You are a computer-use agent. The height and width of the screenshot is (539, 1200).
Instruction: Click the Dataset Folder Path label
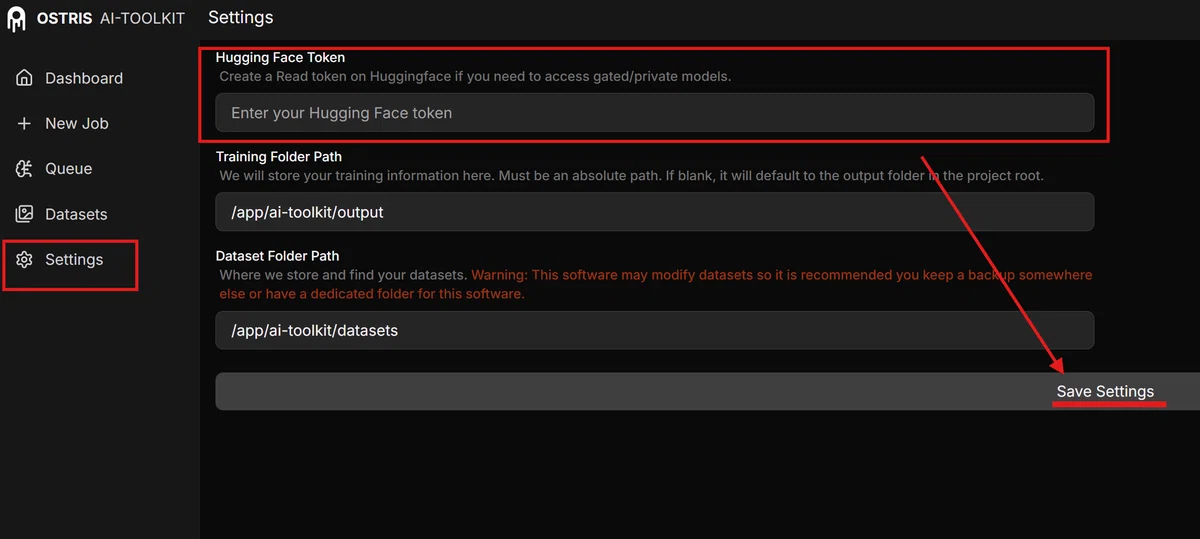click(x=277, y=256)
